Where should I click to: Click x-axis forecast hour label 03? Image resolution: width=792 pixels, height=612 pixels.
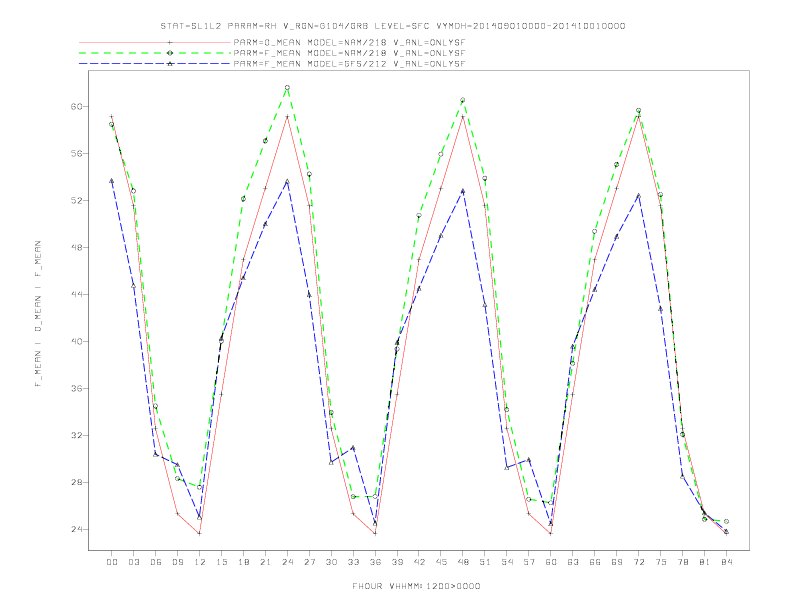(133, 562)
